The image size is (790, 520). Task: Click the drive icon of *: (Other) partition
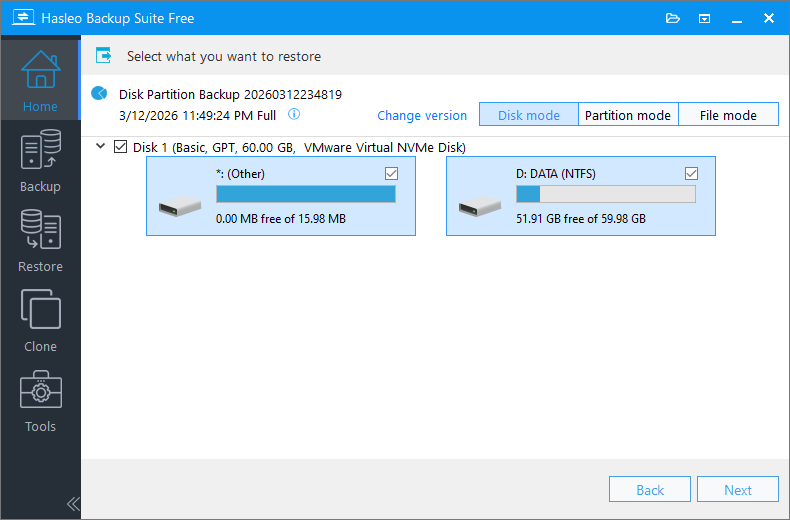point(180,206)
